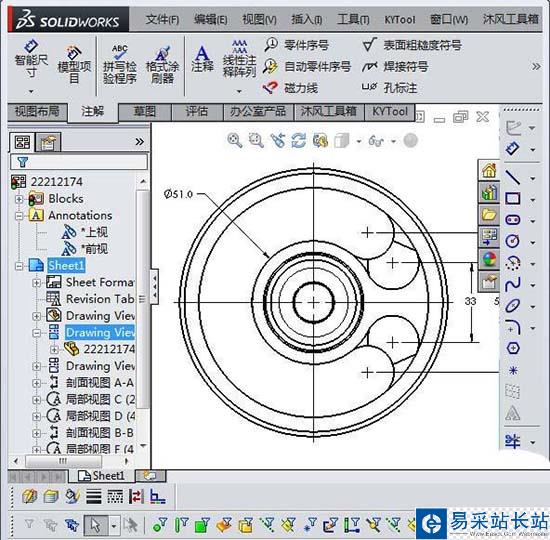Click the Model Items button (模型项目)
This screenshot has width=550, height=540.
pyautogui.click(x=74, y=65)
